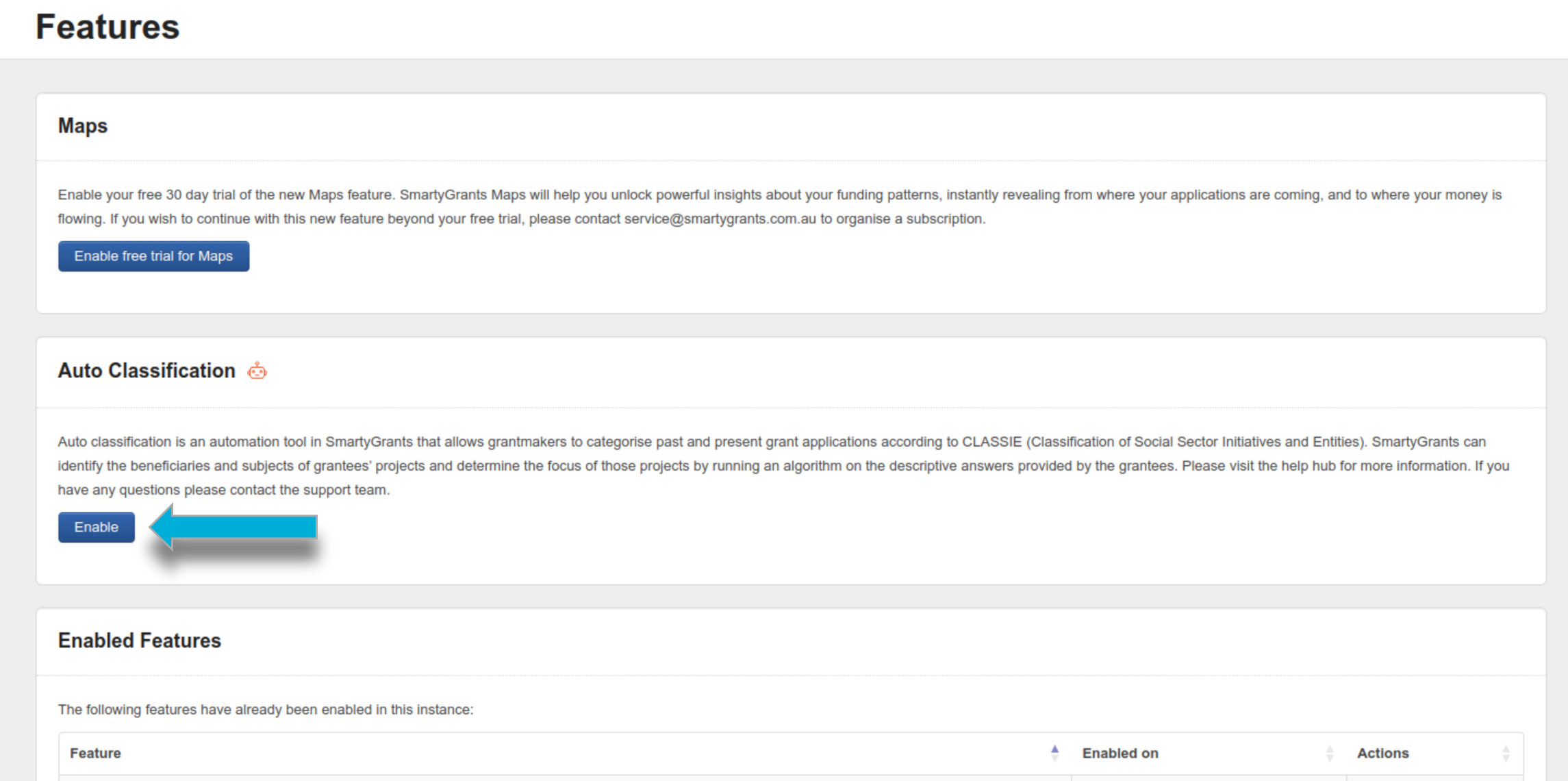Sort by the Actions header label
Image resolution: width=1568 pixels, height=781 pixels.
click(x=1382, y=753)
